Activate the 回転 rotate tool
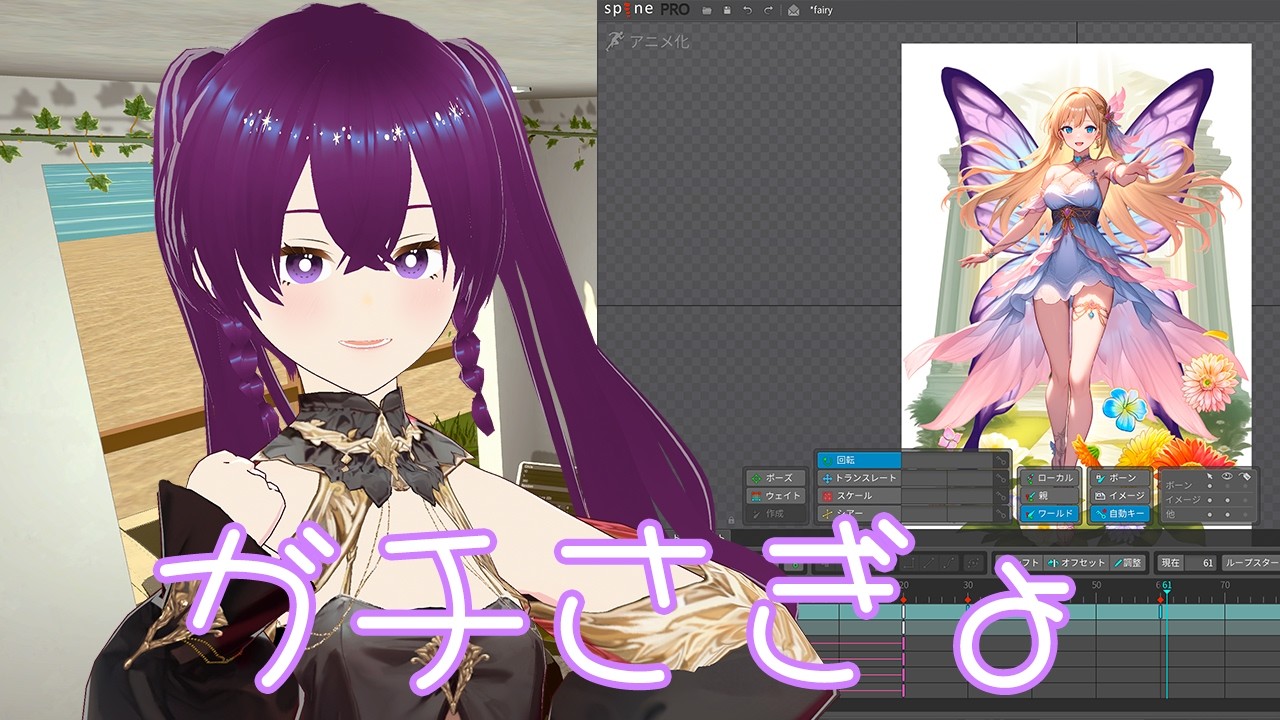Screen dimensions: 1280x720 pyautogui.click(x=859, y=460)
